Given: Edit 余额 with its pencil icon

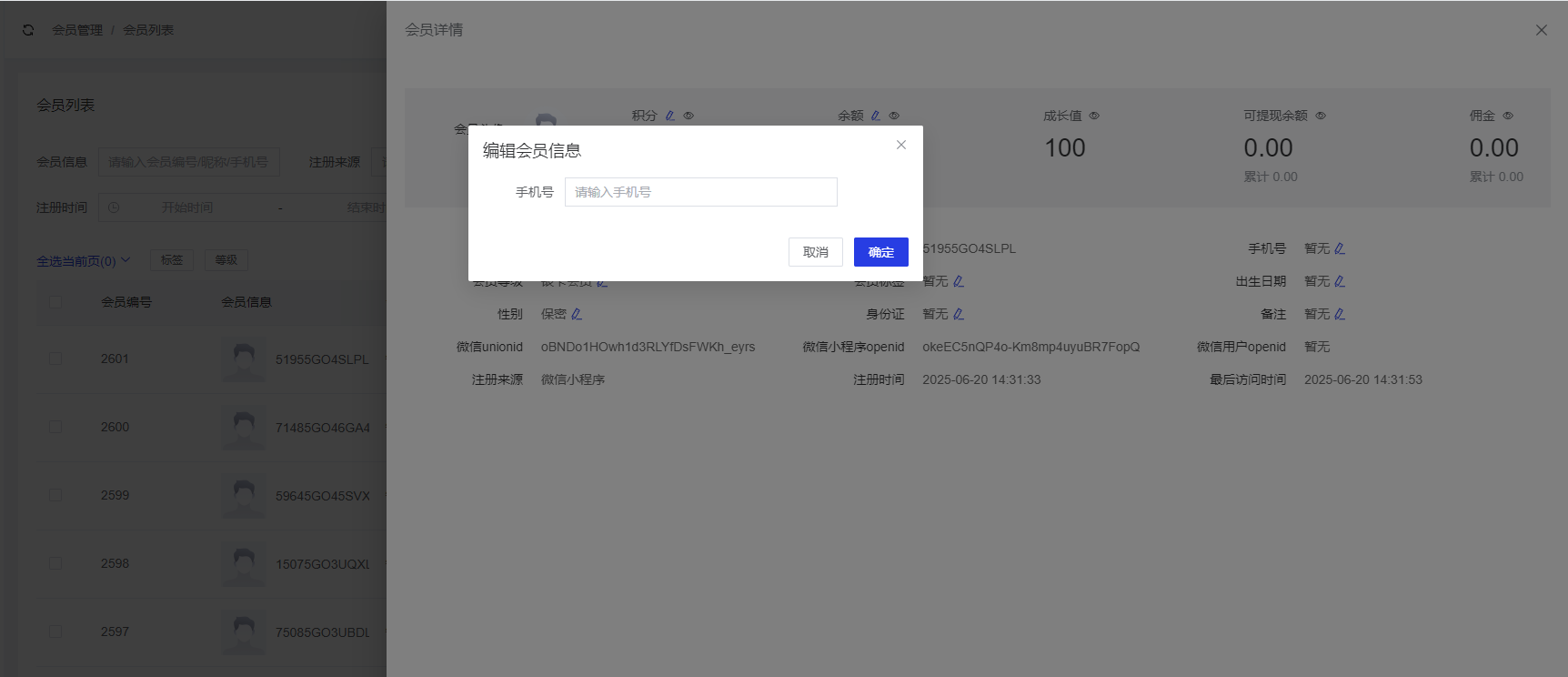Looking at the screenshot, I should [876, 116].
